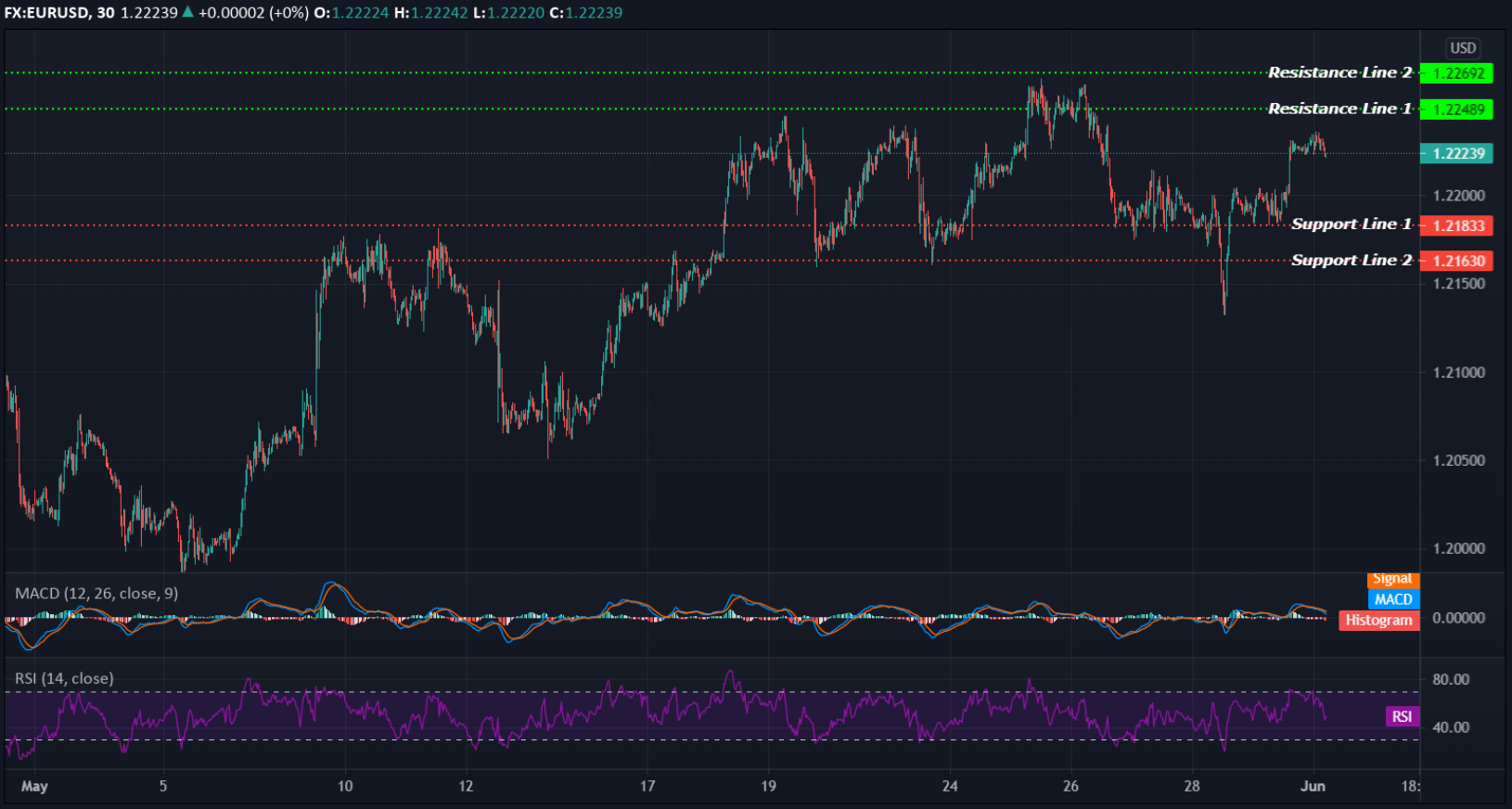The width and height of the screenshot is (1512, 809).
Task: Click the current price tag 1.22239
Action: point(1456,154)
